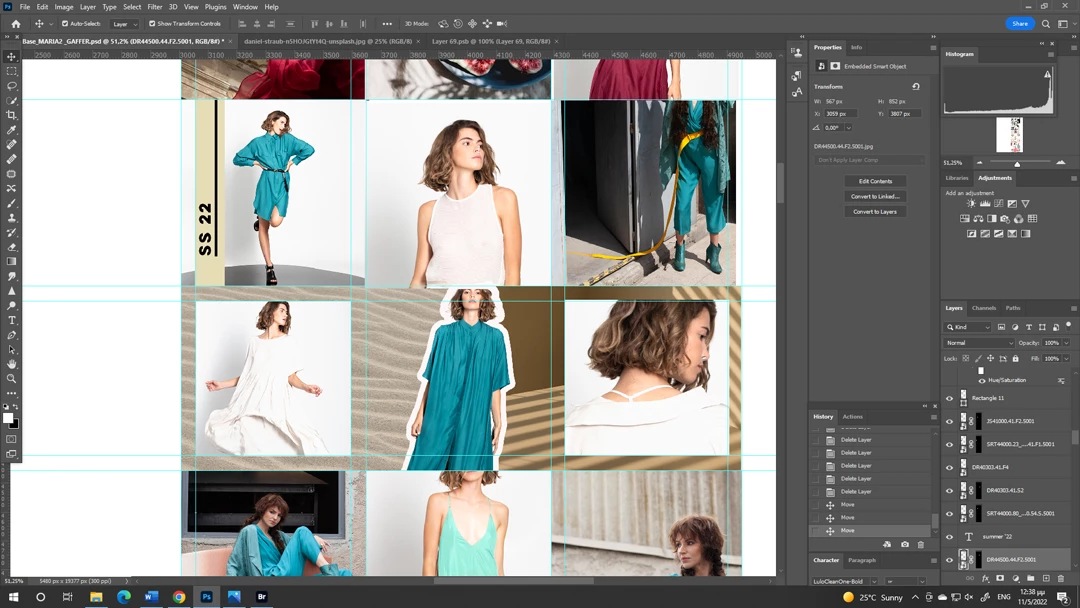The height and width of the screenshot is (608, 1080).
Task: Hide the Rectangle 11 layer
Action: 950,398
